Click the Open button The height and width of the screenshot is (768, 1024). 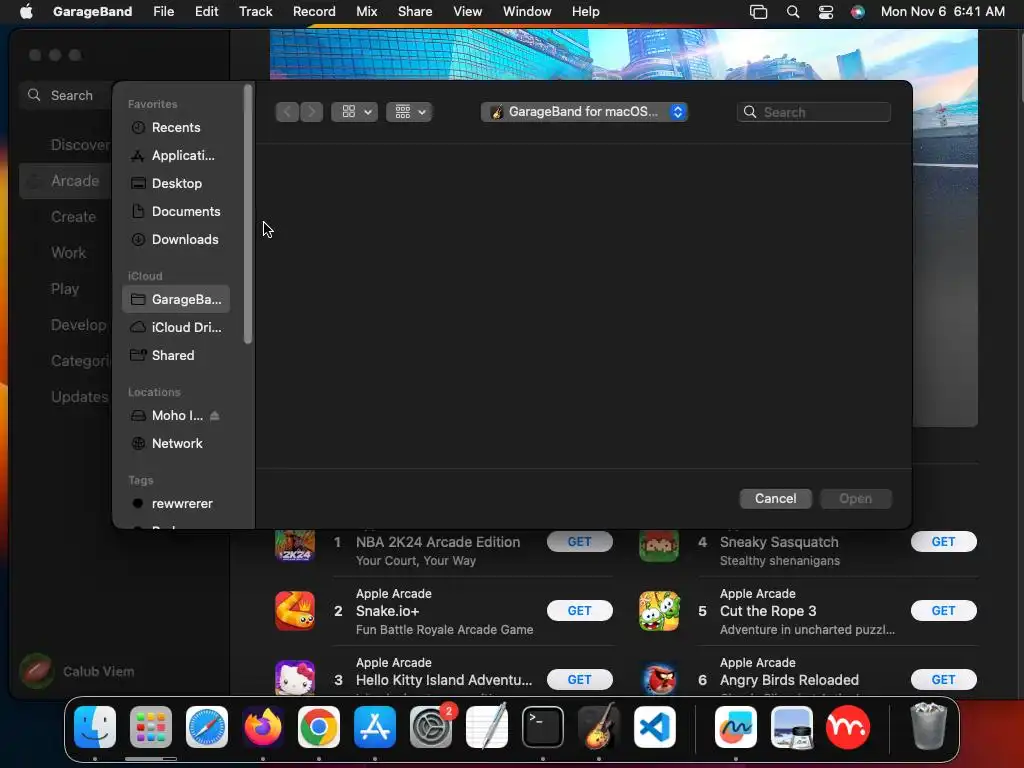856,498
